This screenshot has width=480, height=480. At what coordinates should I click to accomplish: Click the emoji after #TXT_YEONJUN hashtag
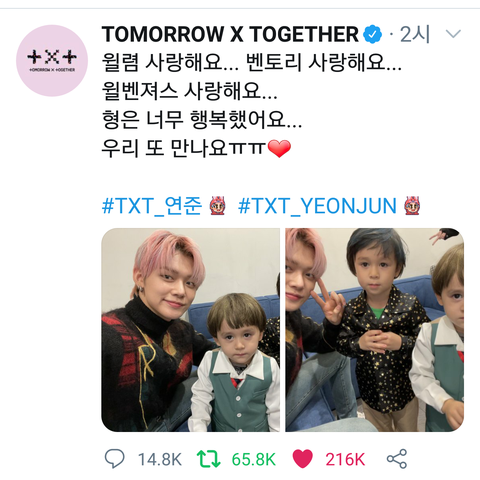pyautogui.click(x=412, y=206)
